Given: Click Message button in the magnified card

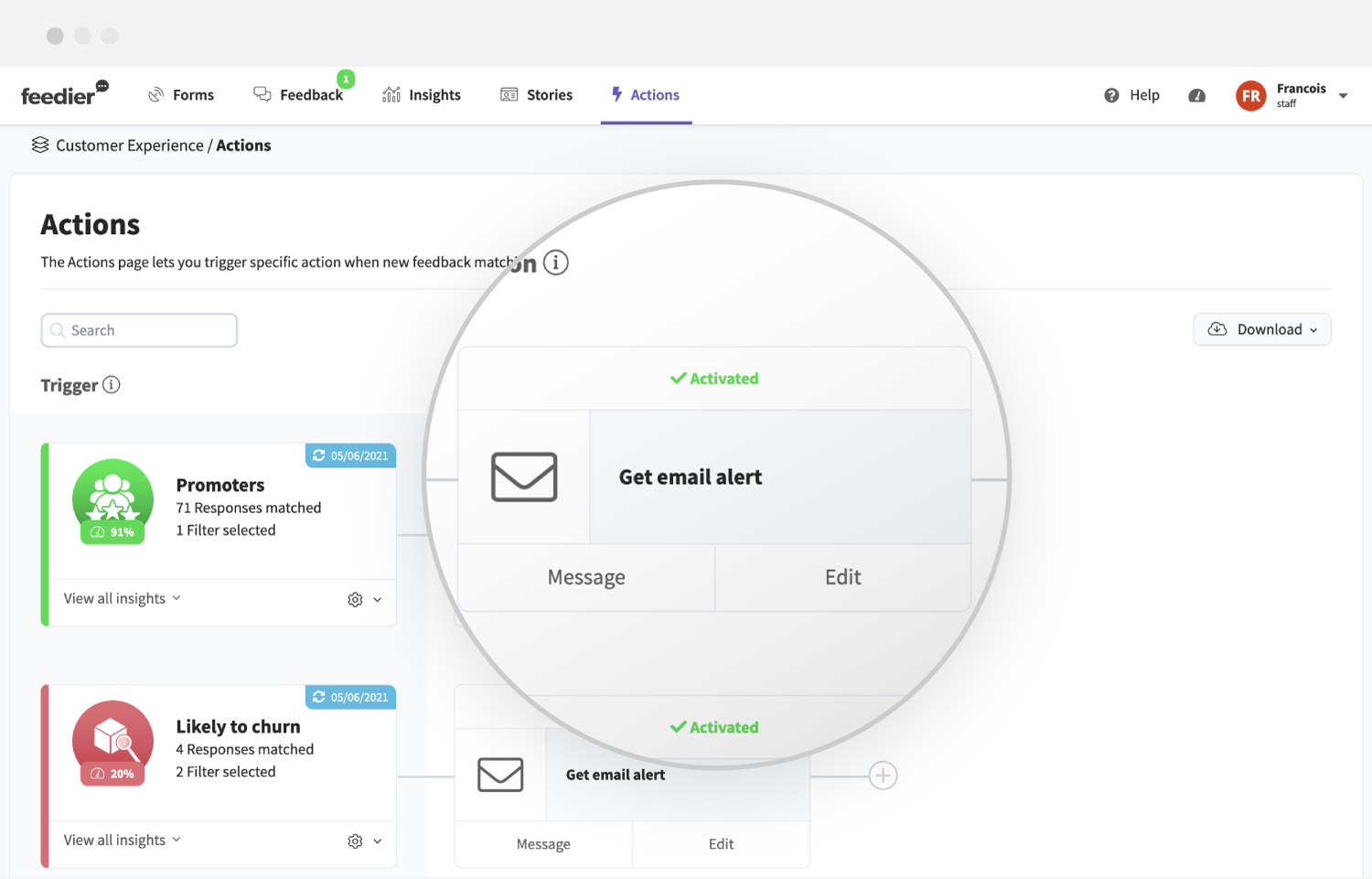Looking at the screenshot, I should 586,577.
